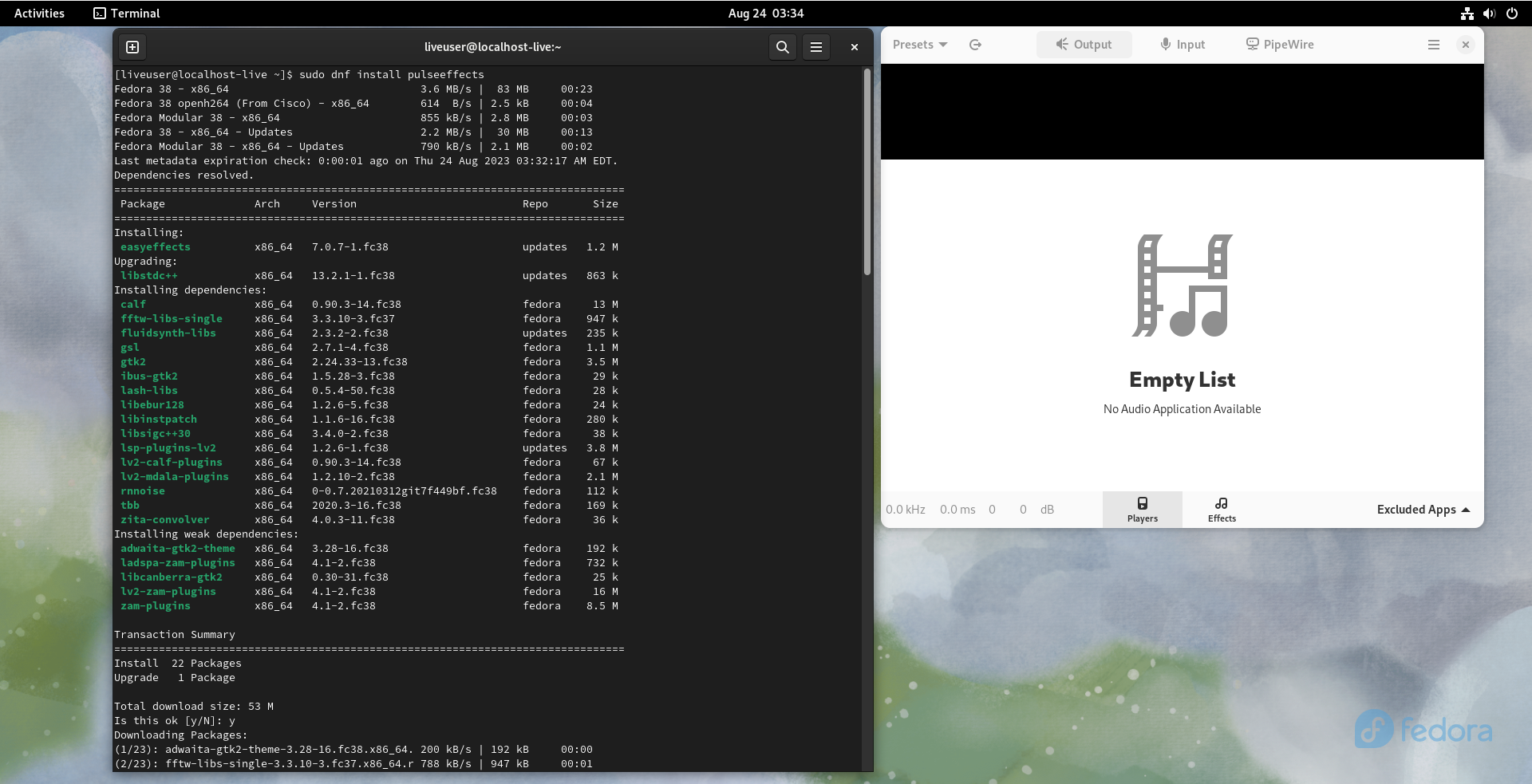Switch to the Input tab
The height and width of the screenshot is (784, 1532).
coord(1183,45)
